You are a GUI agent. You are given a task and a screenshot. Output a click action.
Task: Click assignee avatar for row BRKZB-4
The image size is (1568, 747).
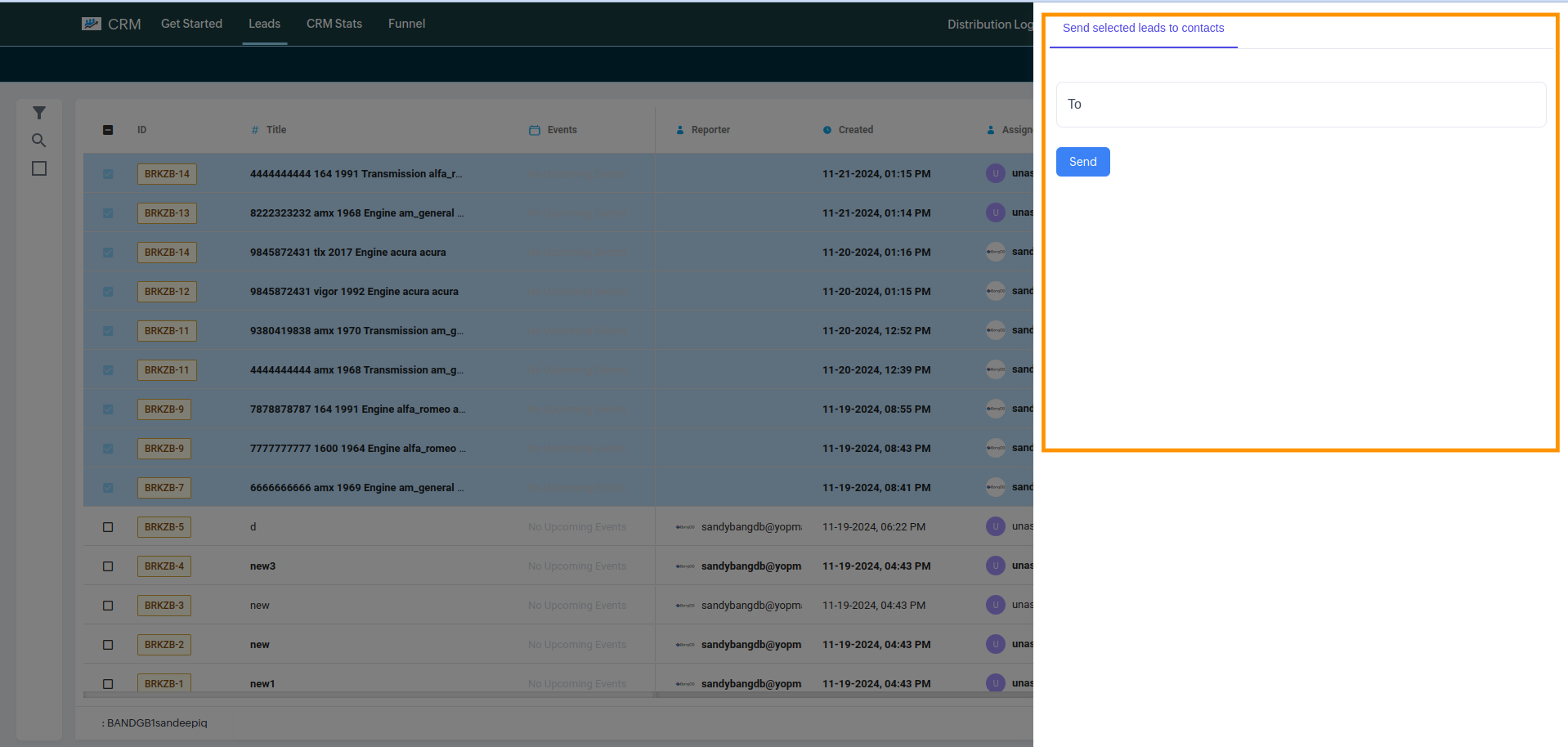(x=996, y=566)
